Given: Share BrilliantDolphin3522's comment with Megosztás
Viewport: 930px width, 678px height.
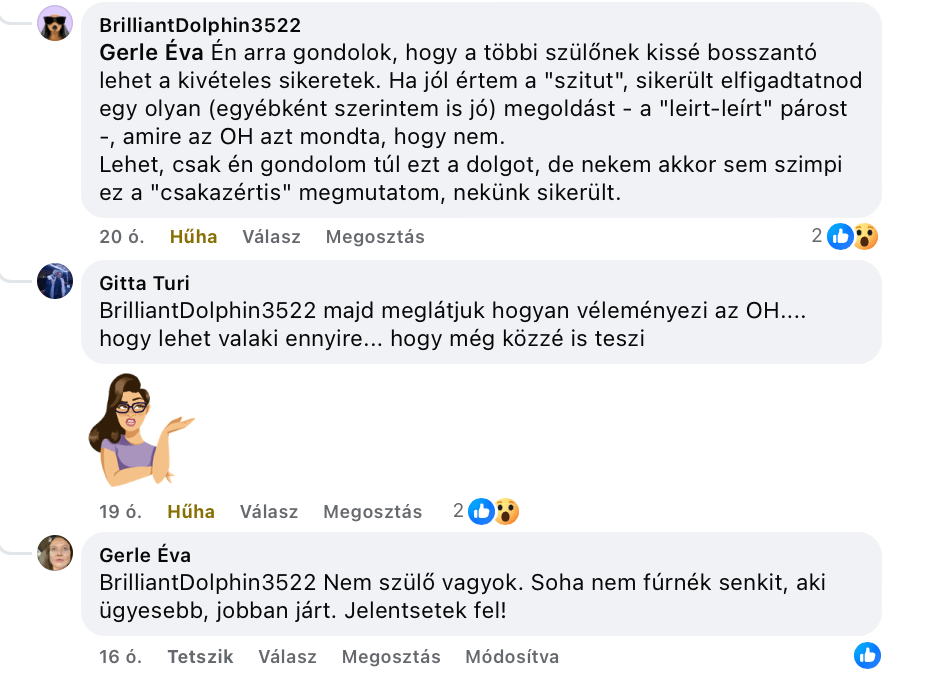Looking at the screenshot, I should click(375, 237).
